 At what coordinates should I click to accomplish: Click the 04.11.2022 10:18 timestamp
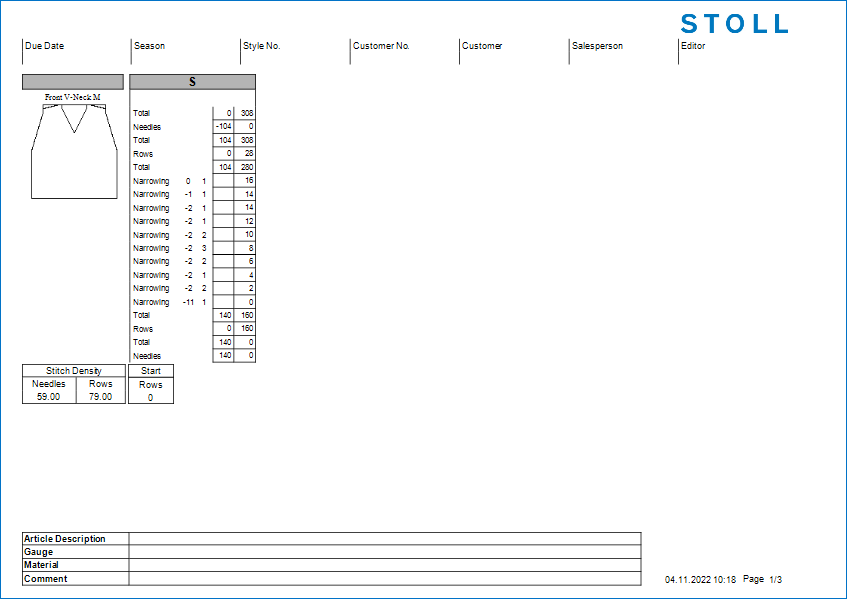click(x=700, y=580)
